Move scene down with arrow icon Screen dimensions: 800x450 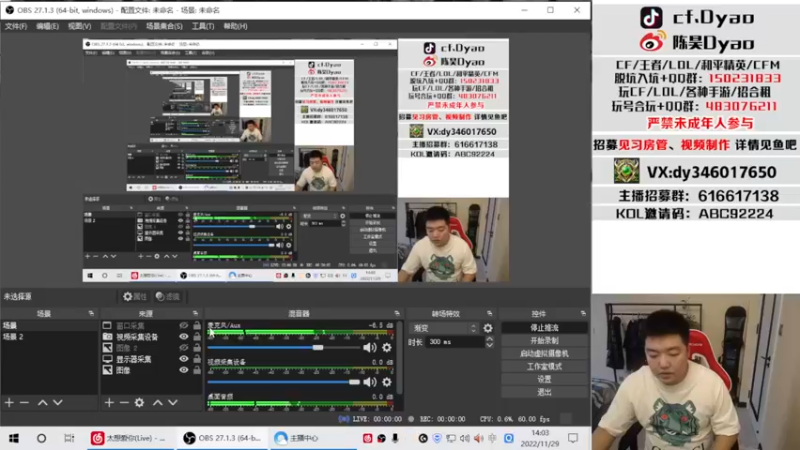(x=58, y=403)
